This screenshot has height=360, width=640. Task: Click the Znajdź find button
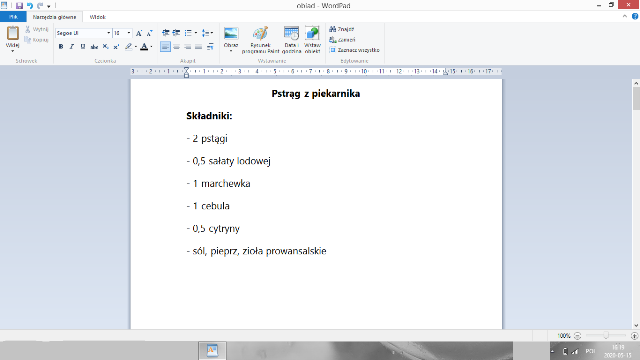(342, 29)
